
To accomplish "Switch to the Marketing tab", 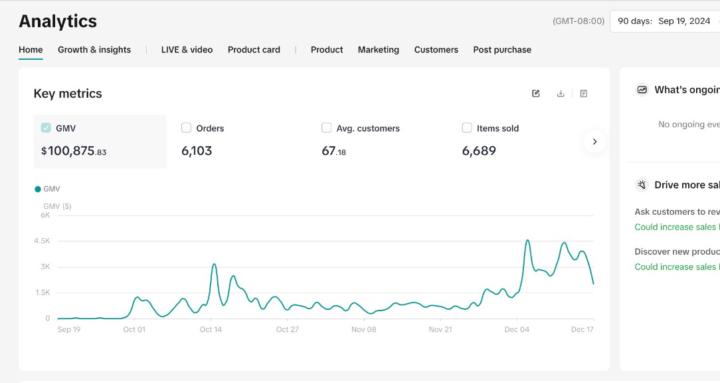I will tap(378, 50).
